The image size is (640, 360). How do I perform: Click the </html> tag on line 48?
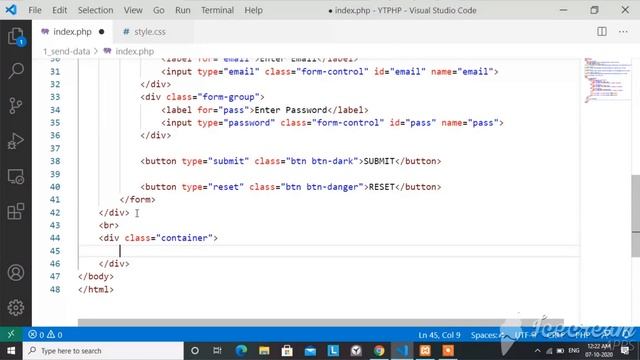[x=96, y=289]
